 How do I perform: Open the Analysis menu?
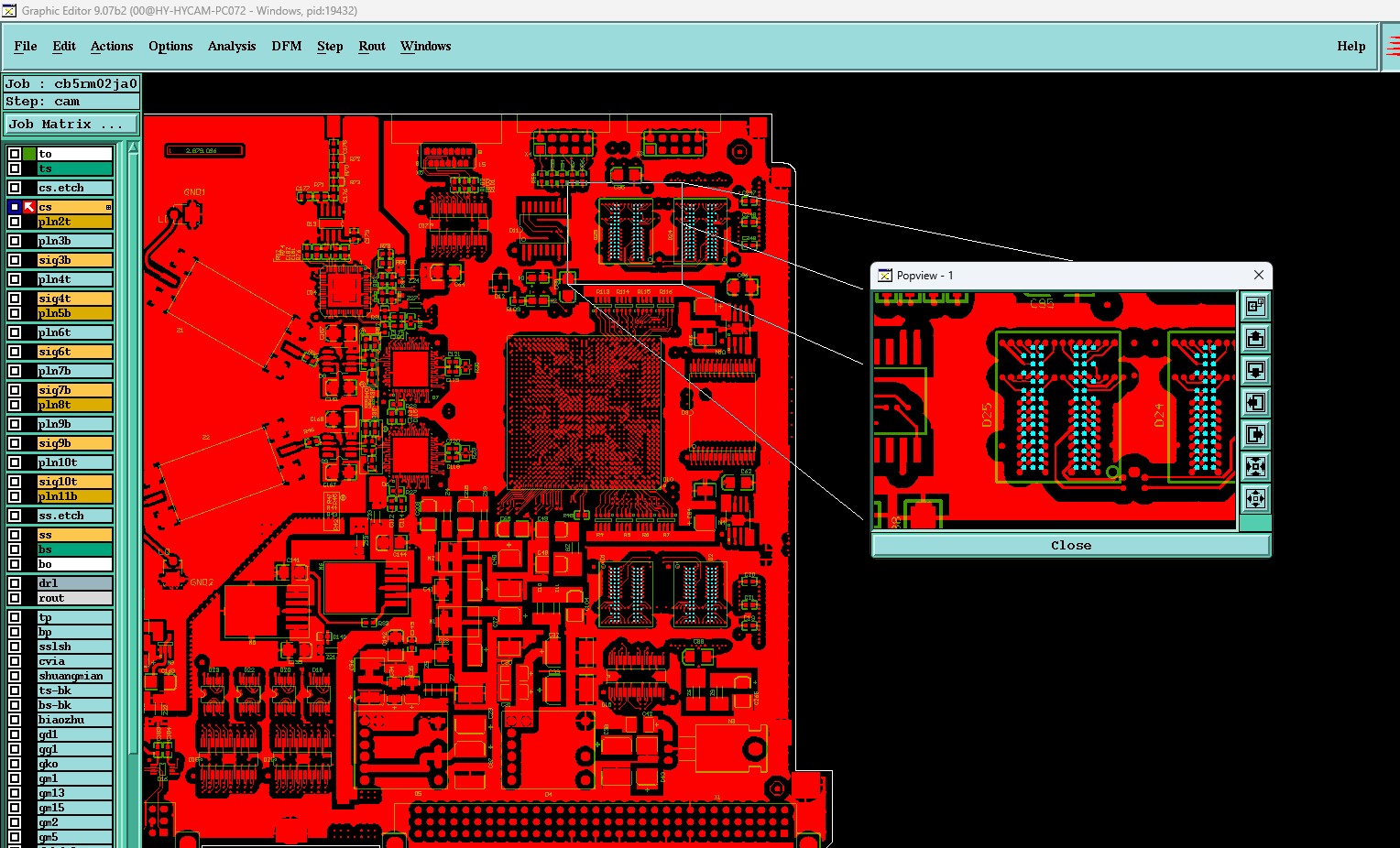[232, 46]
